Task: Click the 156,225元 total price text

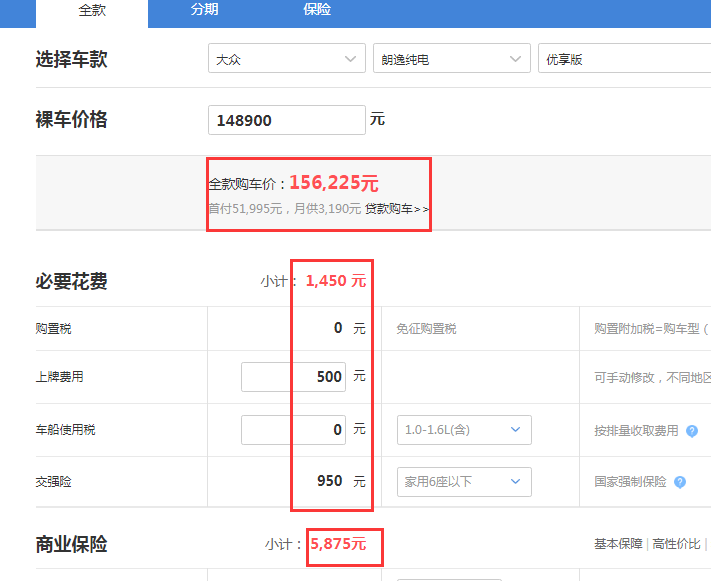Action: (334, 183)
